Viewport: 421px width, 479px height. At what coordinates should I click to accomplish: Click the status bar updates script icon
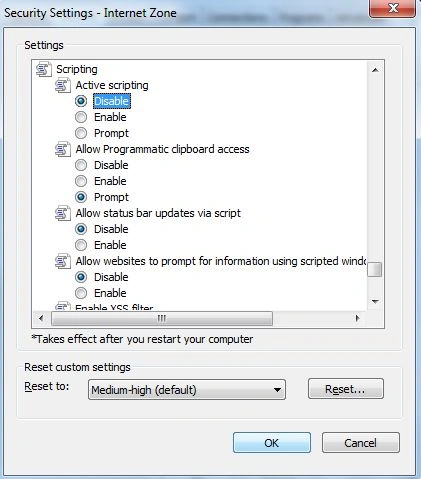click(x=63, y=213)
